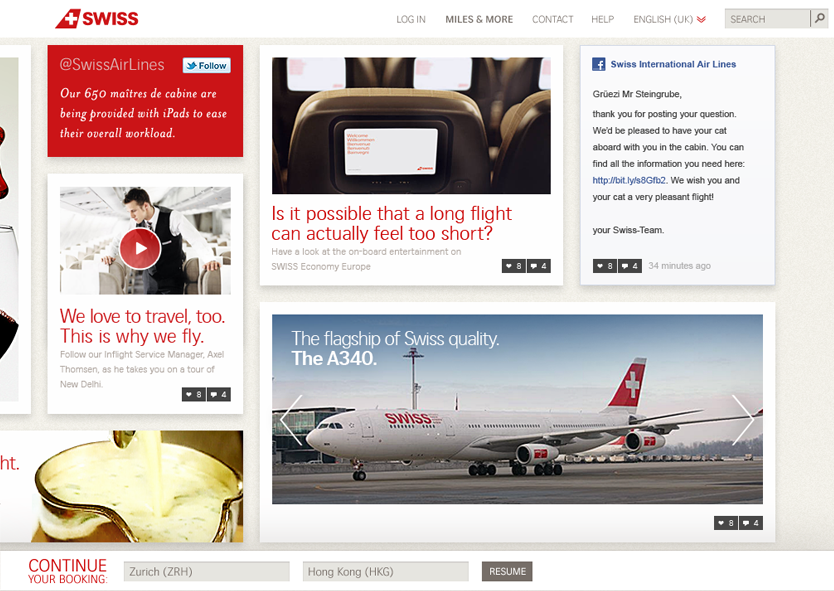Open the bit.ly link in Facebook post
Screen dimensions: 834x591
pyautogui.click(x=629, y=180)
